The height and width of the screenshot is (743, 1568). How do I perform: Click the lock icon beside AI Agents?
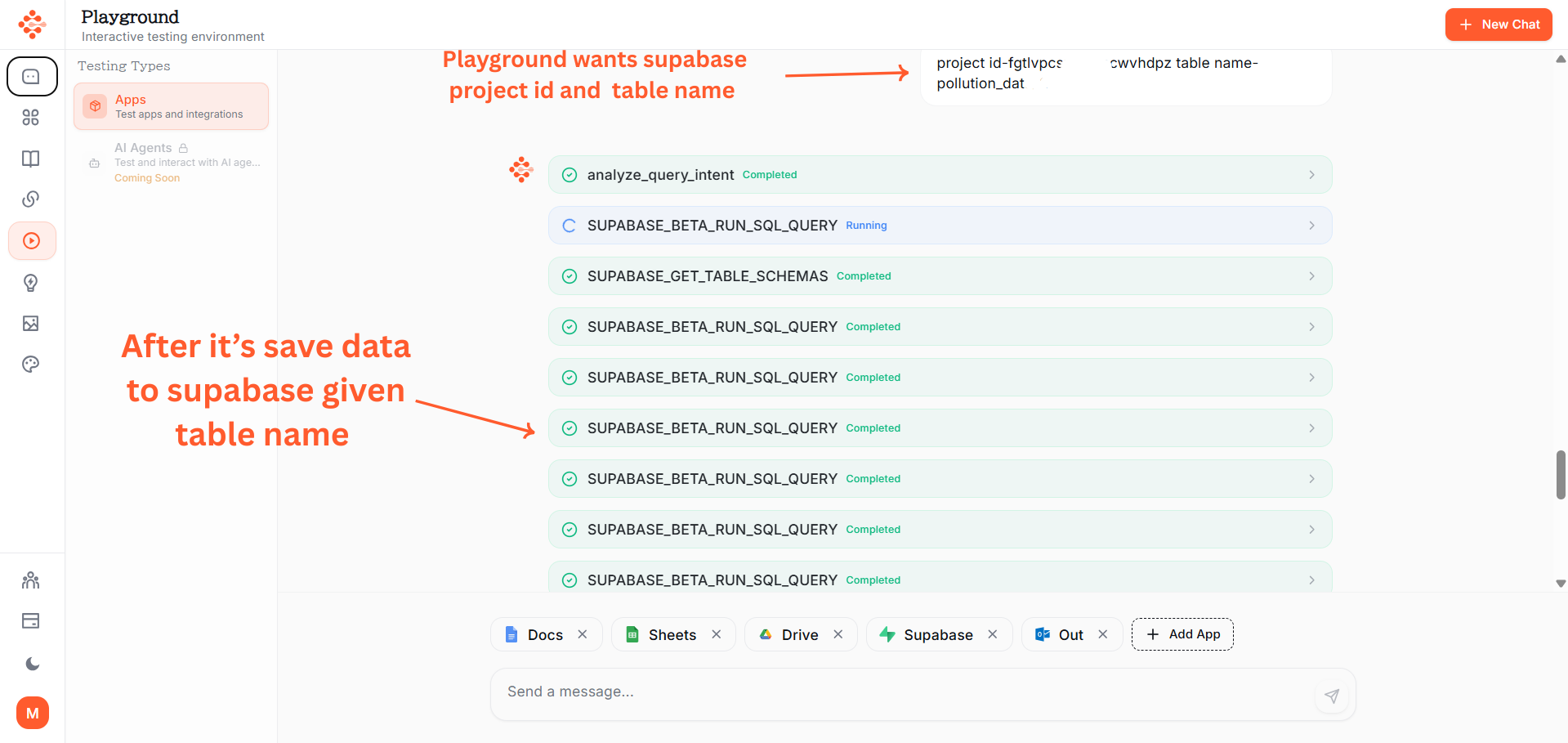(x=183, y=148)
